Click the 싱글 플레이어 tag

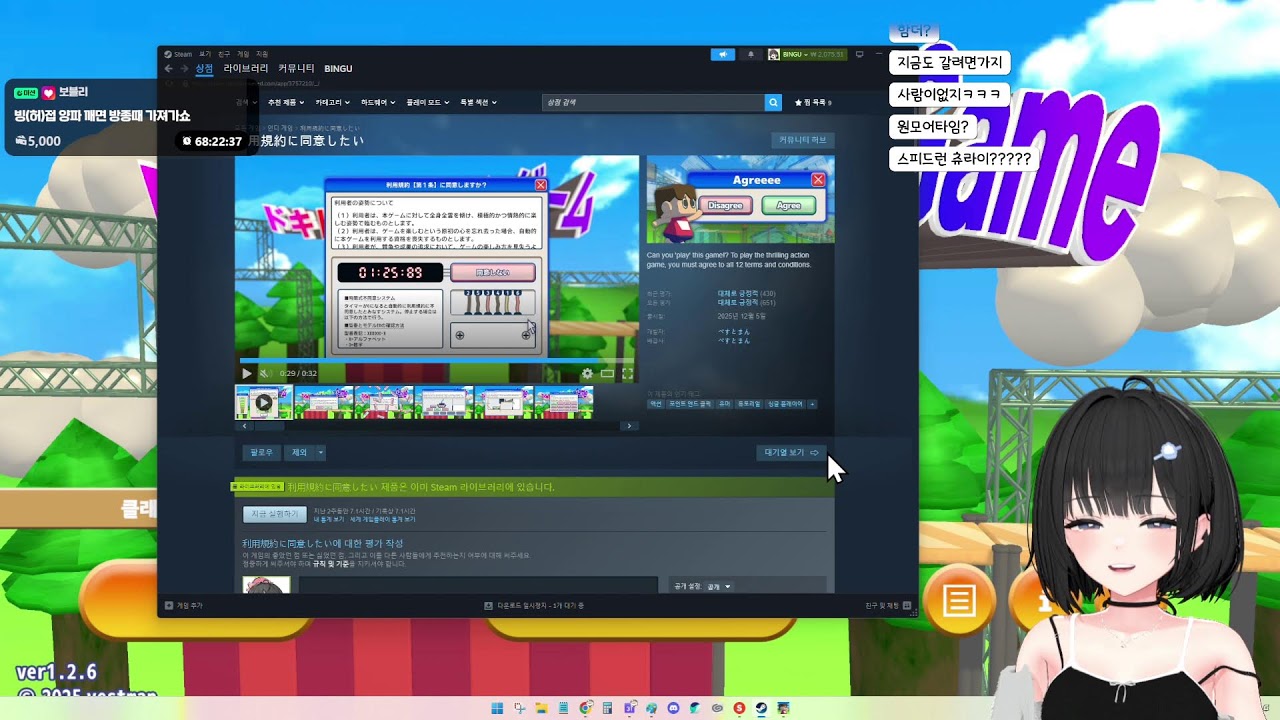(x=785, y=404)
